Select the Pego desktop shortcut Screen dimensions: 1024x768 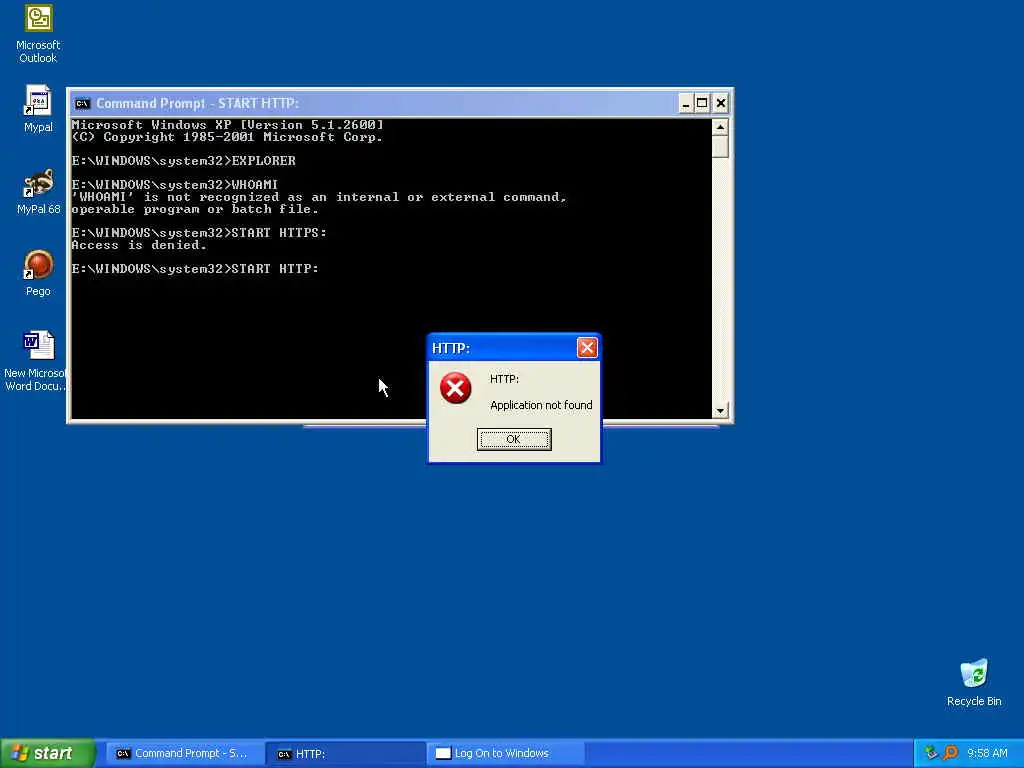pyautogui.click(x=38, y=273)
